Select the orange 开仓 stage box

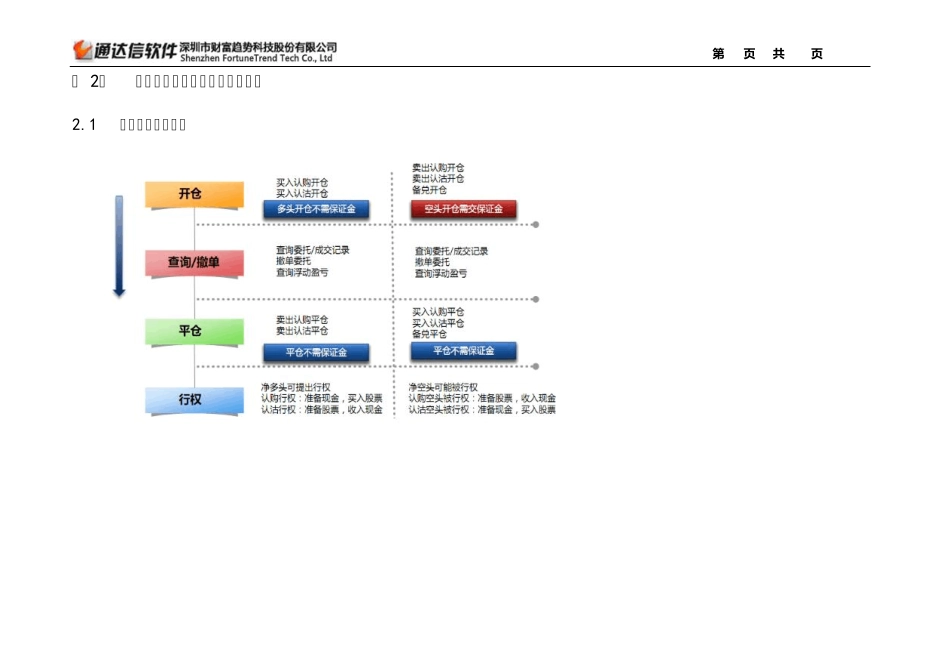click(x=194, y=195)
